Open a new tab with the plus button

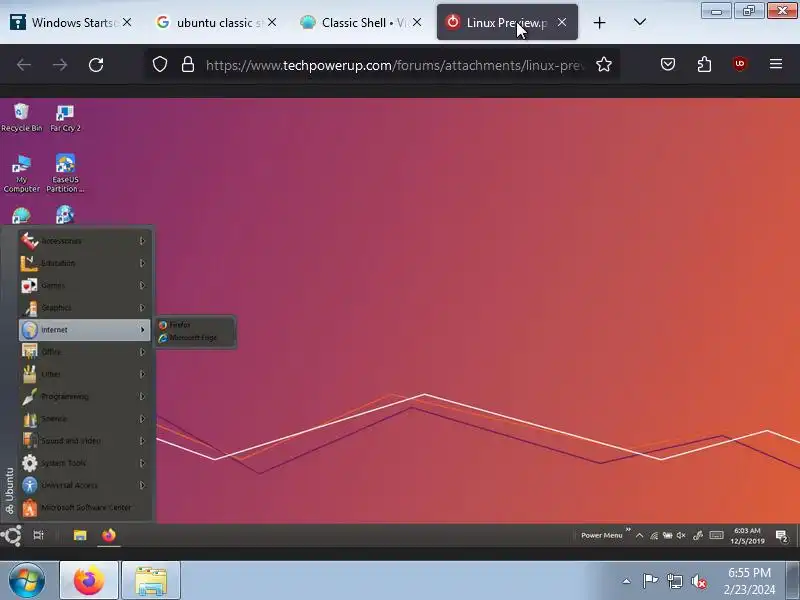click(599, 22)
